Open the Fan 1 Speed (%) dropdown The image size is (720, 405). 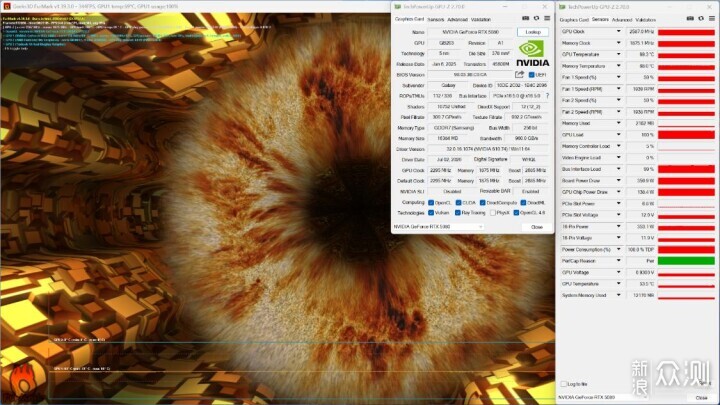(619, 77)
